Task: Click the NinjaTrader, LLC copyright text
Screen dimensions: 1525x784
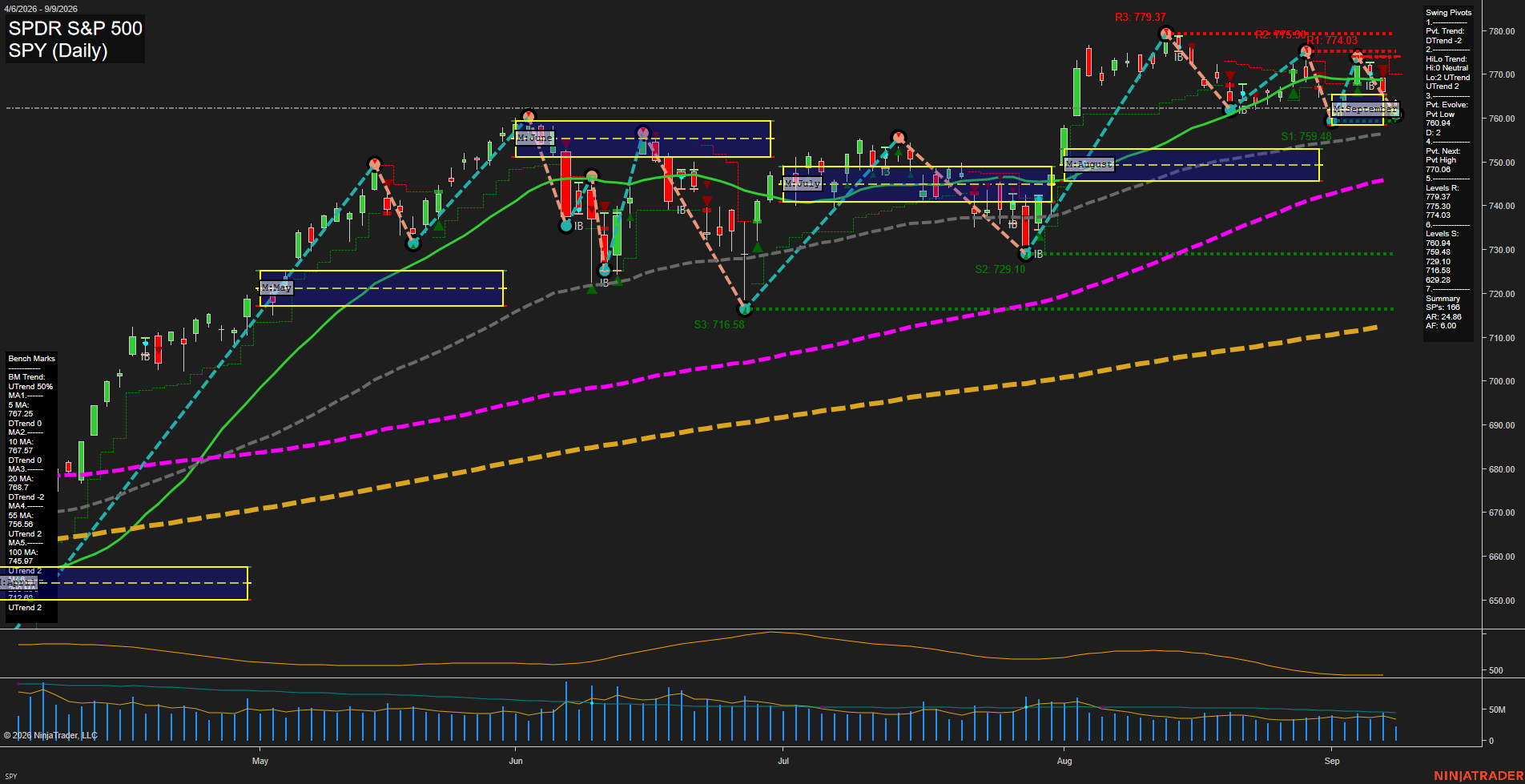Action: [50, 735]
